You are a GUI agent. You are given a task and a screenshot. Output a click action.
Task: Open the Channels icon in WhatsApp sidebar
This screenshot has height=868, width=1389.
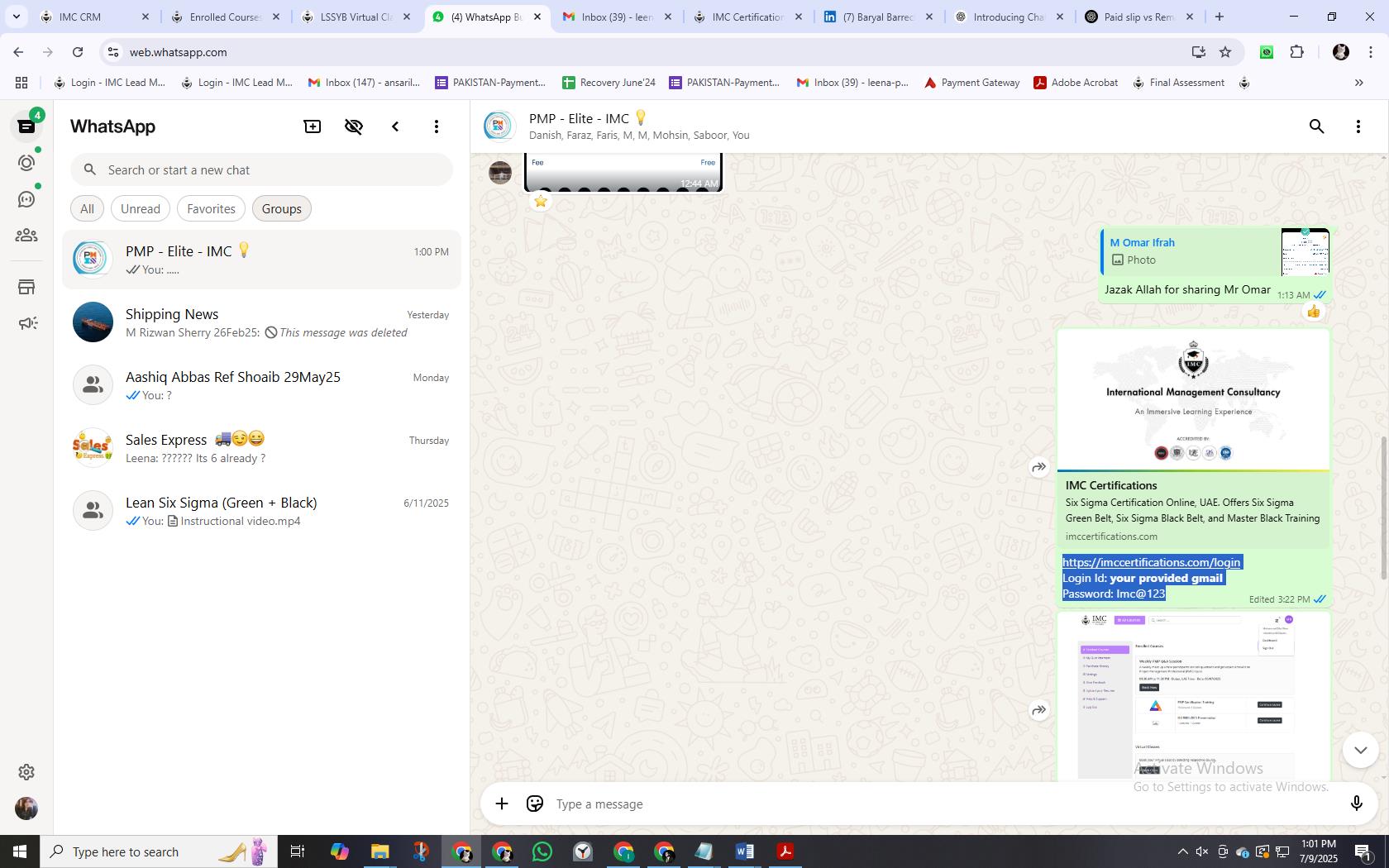[26, 199]
